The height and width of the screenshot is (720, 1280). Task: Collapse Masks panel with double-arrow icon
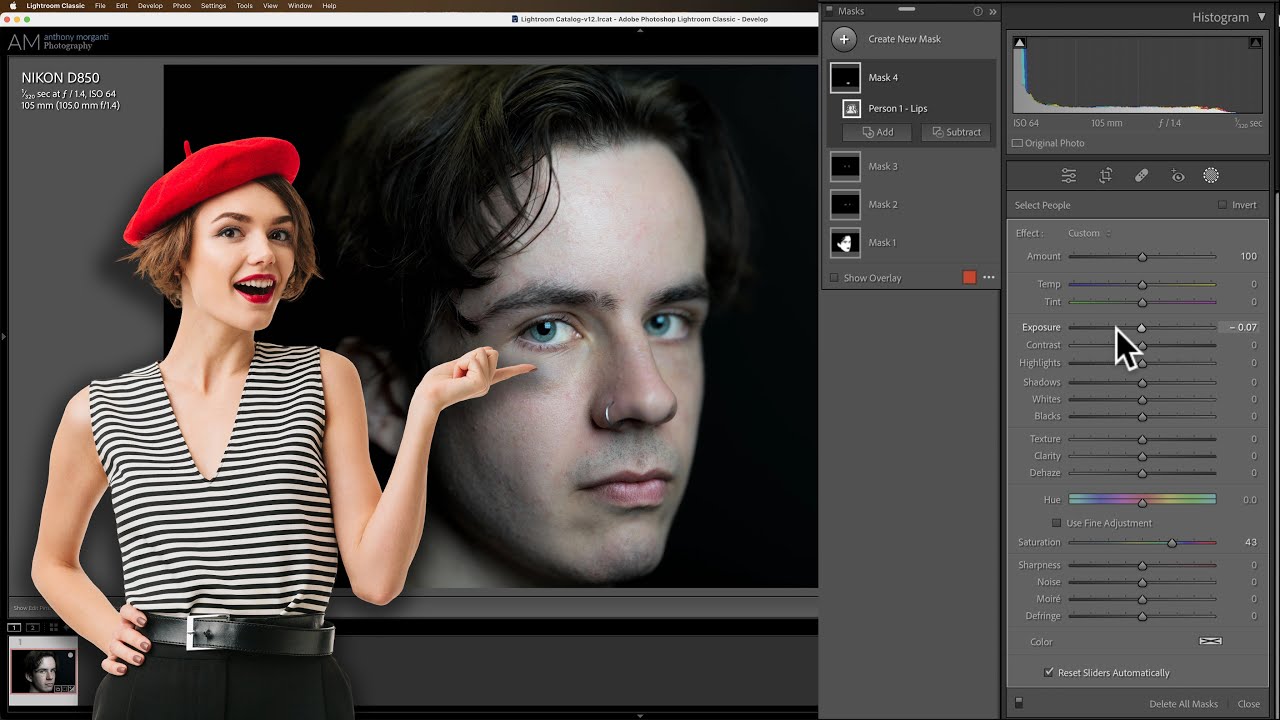point(993,12)
